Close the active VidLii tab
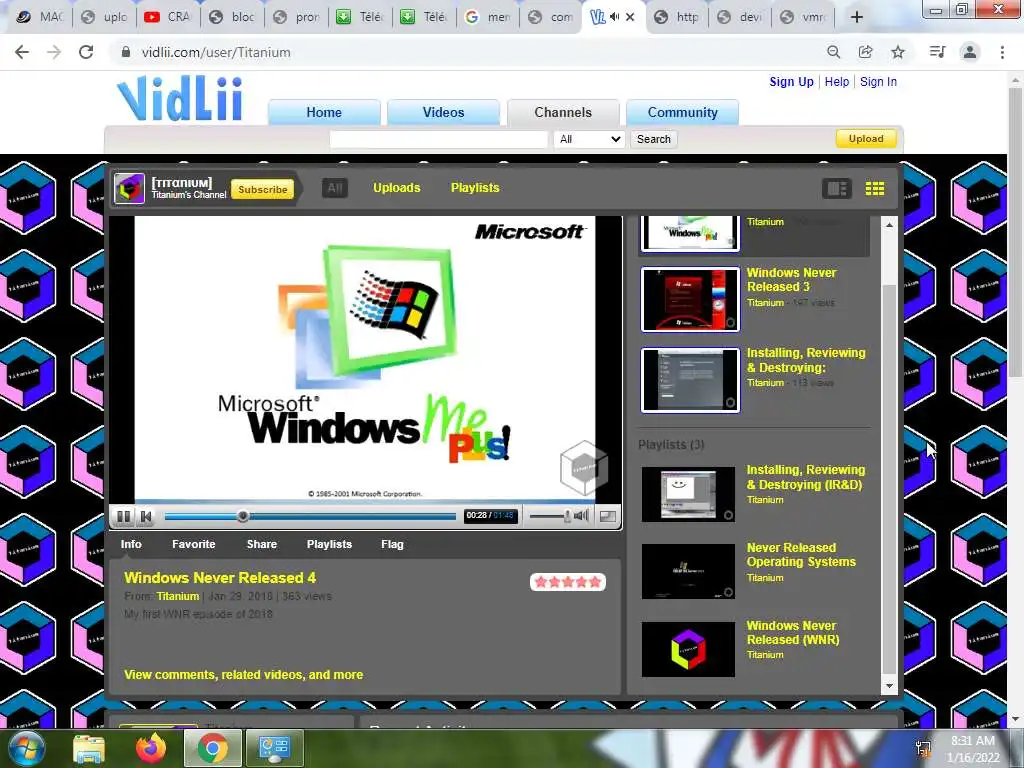The width and height of the screenshot is (1024, 768). 630,18
